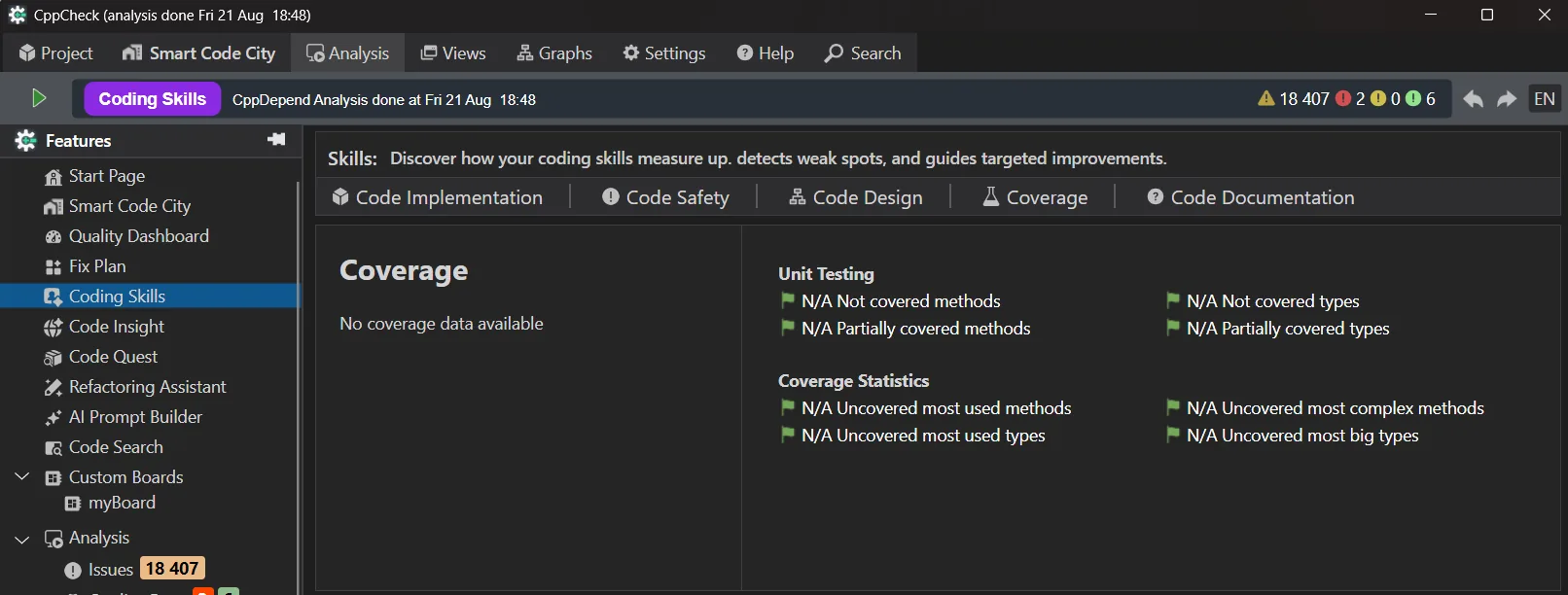This screenshot has width=1568, height=595.
Task: Click the AI Prompt Builder sparkle icon
Action: (53, 418)
